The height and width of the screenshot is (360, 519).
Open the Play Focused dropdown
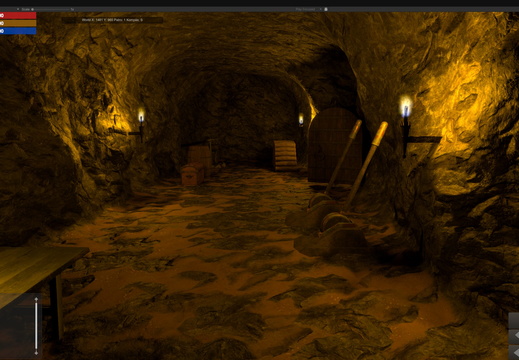(309, 9)
